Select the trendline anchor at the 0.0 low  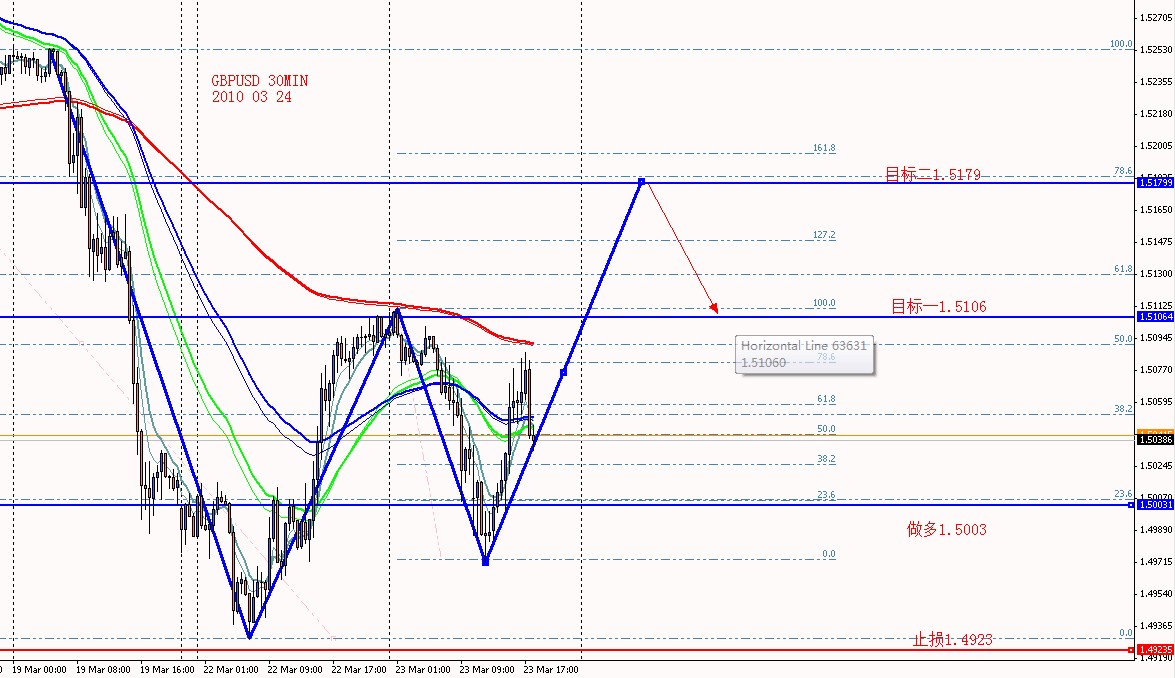pyautogui.click(x=486, y=561)
